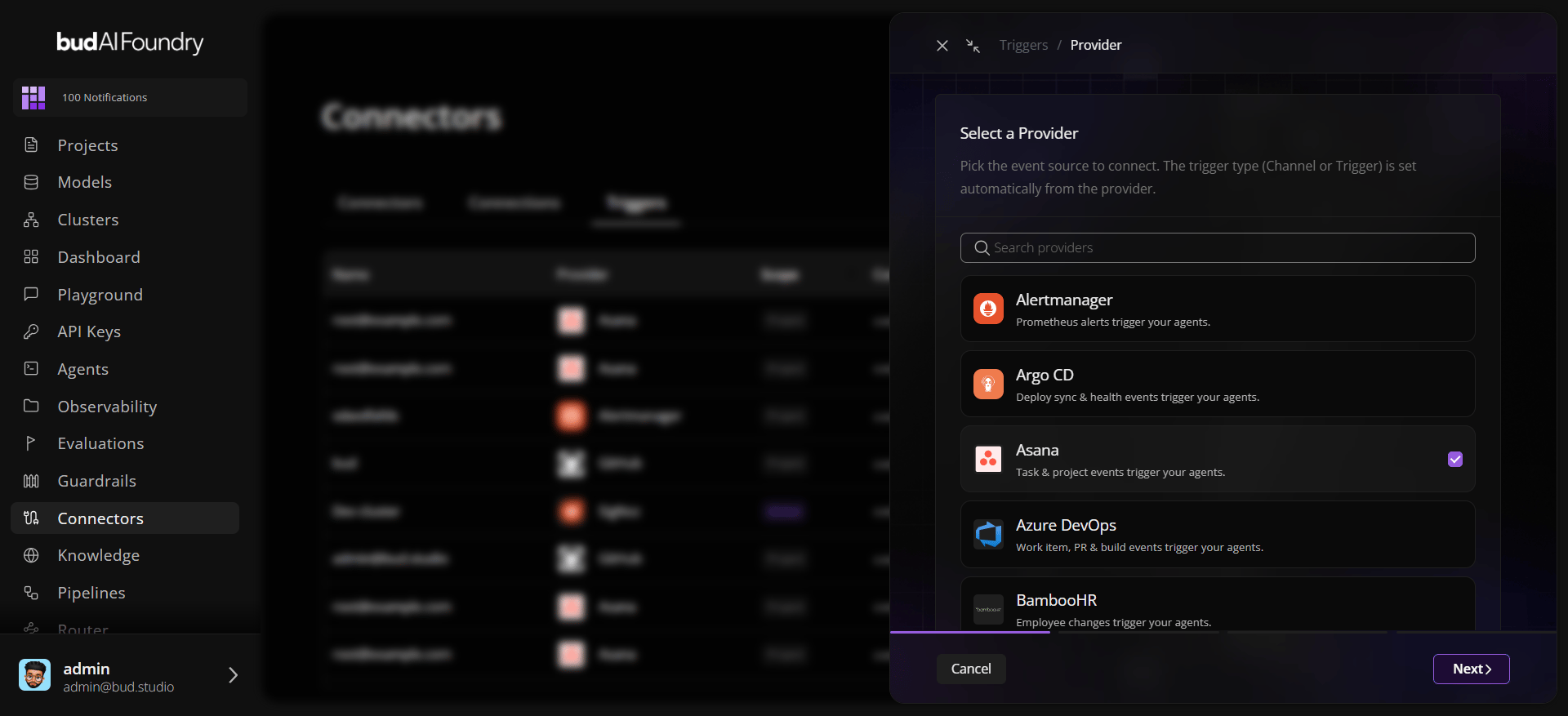Click the Projects sidebar icon
This screenshot has width=1568, height=716.
coord(31,145)
